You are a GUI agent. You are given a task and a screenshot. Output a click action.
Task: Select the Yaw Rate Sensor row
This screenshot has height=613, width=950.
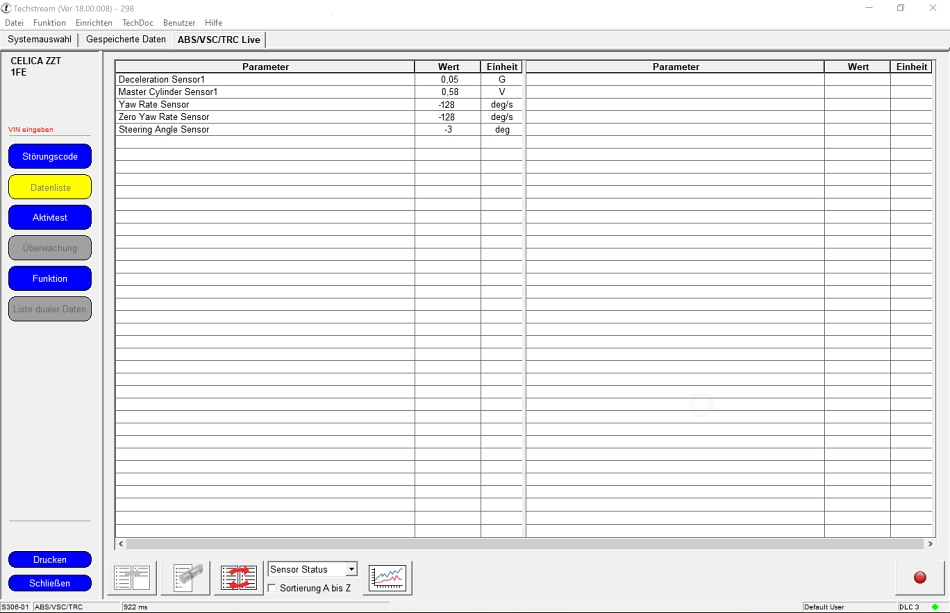pyautogui.click(x=265, y=105)
